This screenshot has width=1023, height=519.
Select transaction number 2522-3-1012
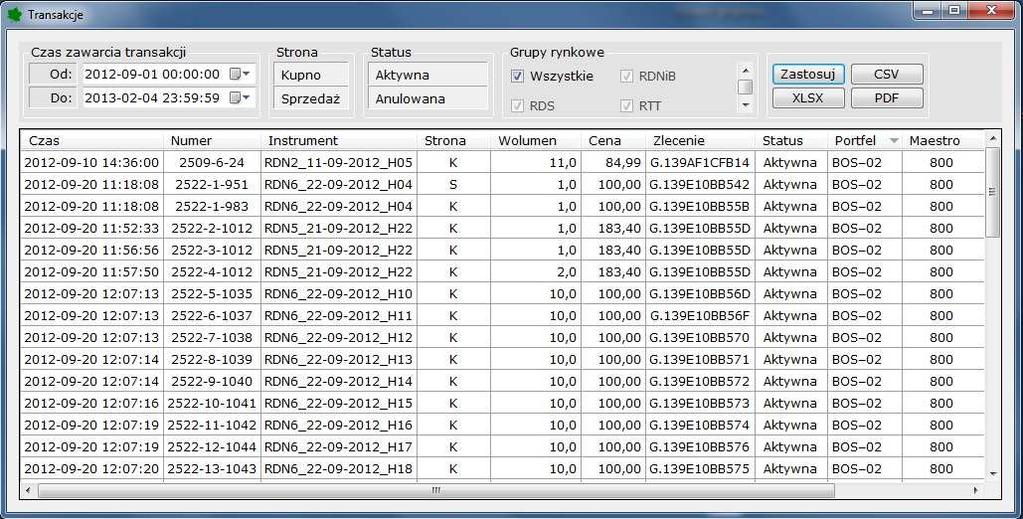pos(212,250)
